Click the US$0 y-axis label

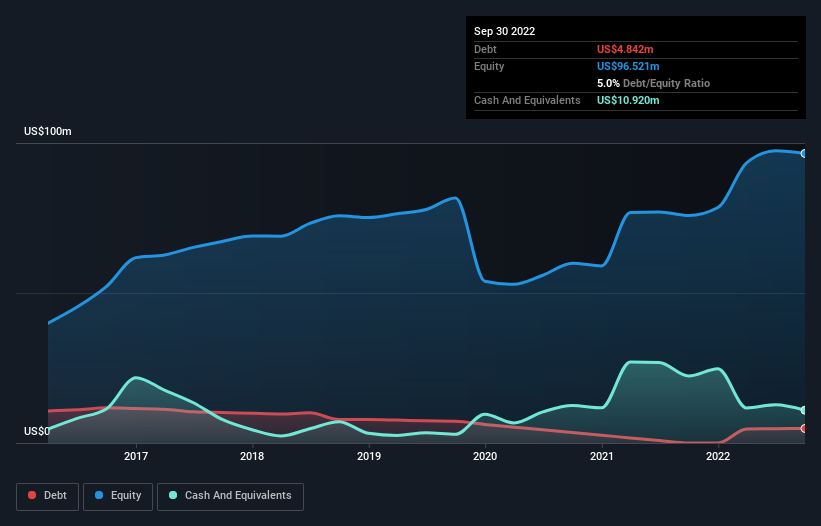[x=37, y=431]
